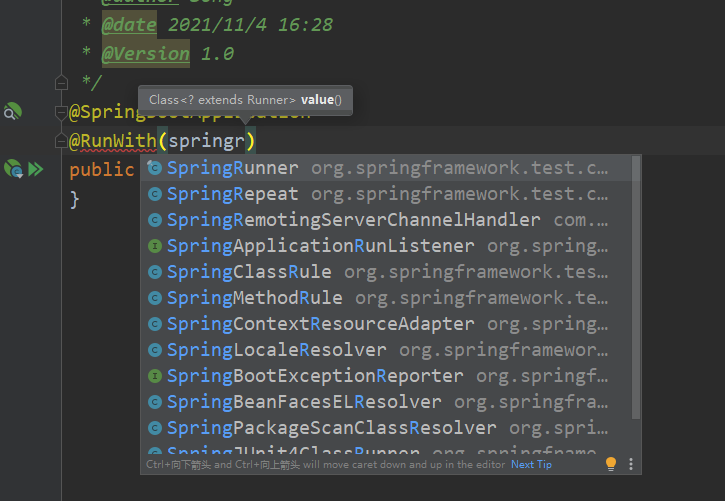Image resolution: width=725 pixels, height=501 pixels.
Task: Run class via green double-arrow gutter icon
Action: (36, 169)
